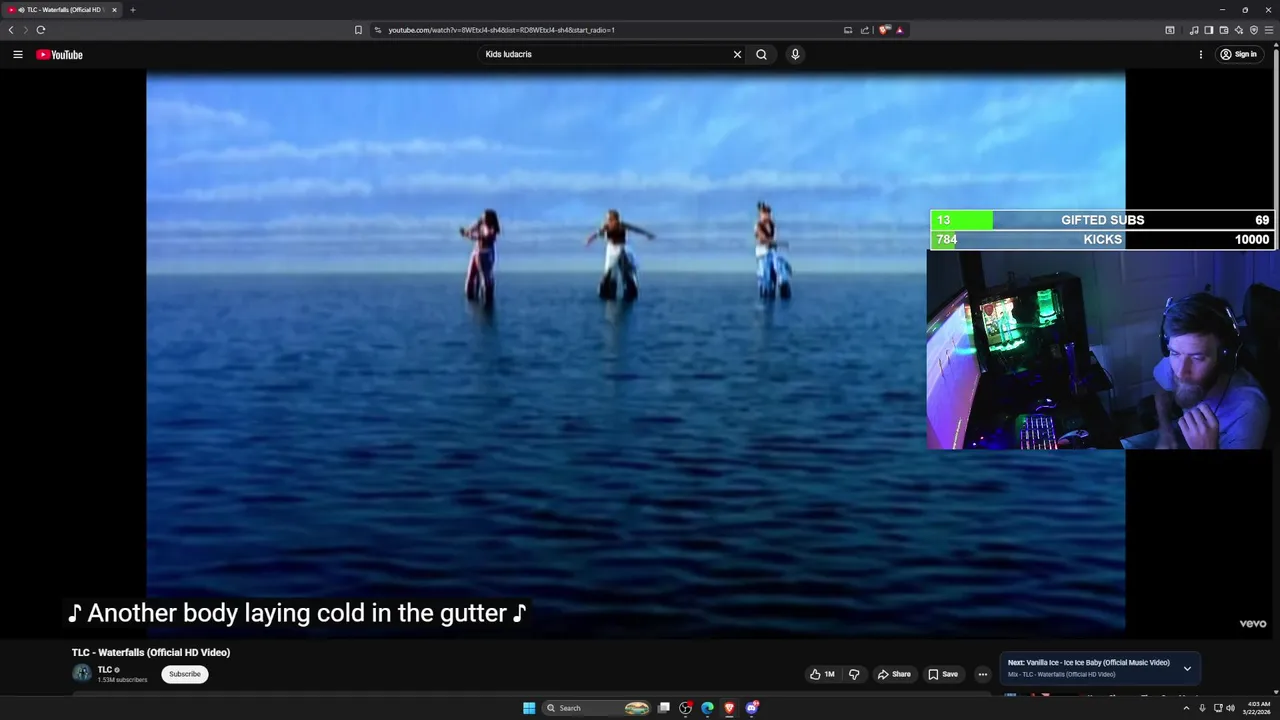
Task: Open more actions ellipsis beside Save
Action: tap(982, 674)
